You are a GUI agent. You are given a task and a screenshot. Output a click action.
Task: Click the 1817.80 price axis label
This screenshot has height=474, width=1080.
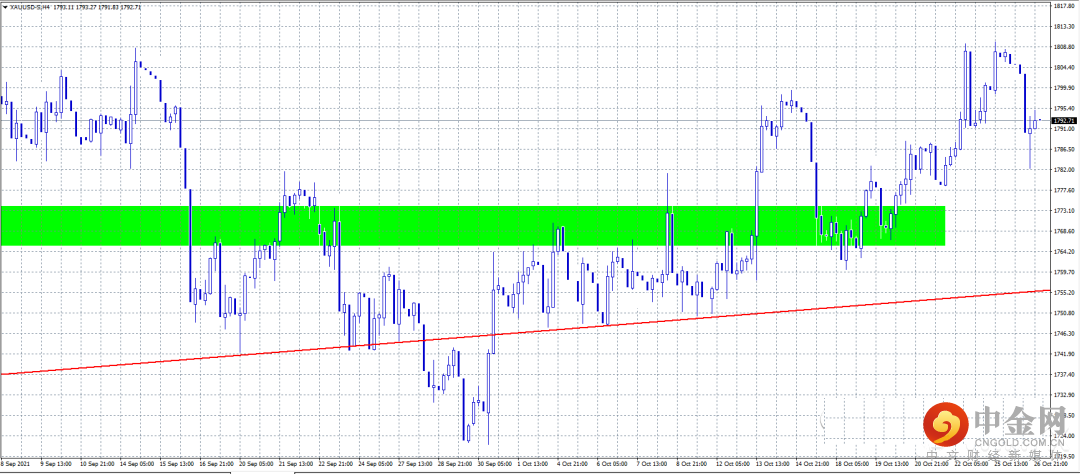(x=1065, y=6)
